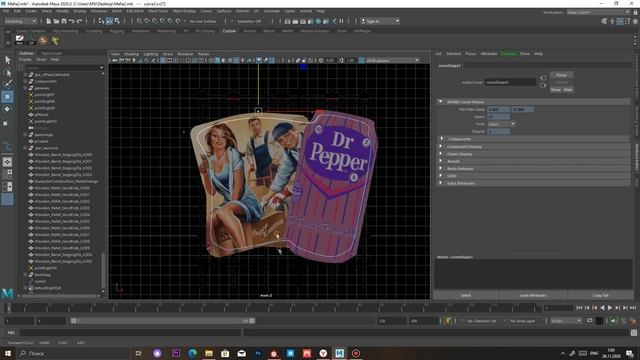Click the Undo arrow icon
640x360 pixels.
pyautogui.click(x=72, y=21)
